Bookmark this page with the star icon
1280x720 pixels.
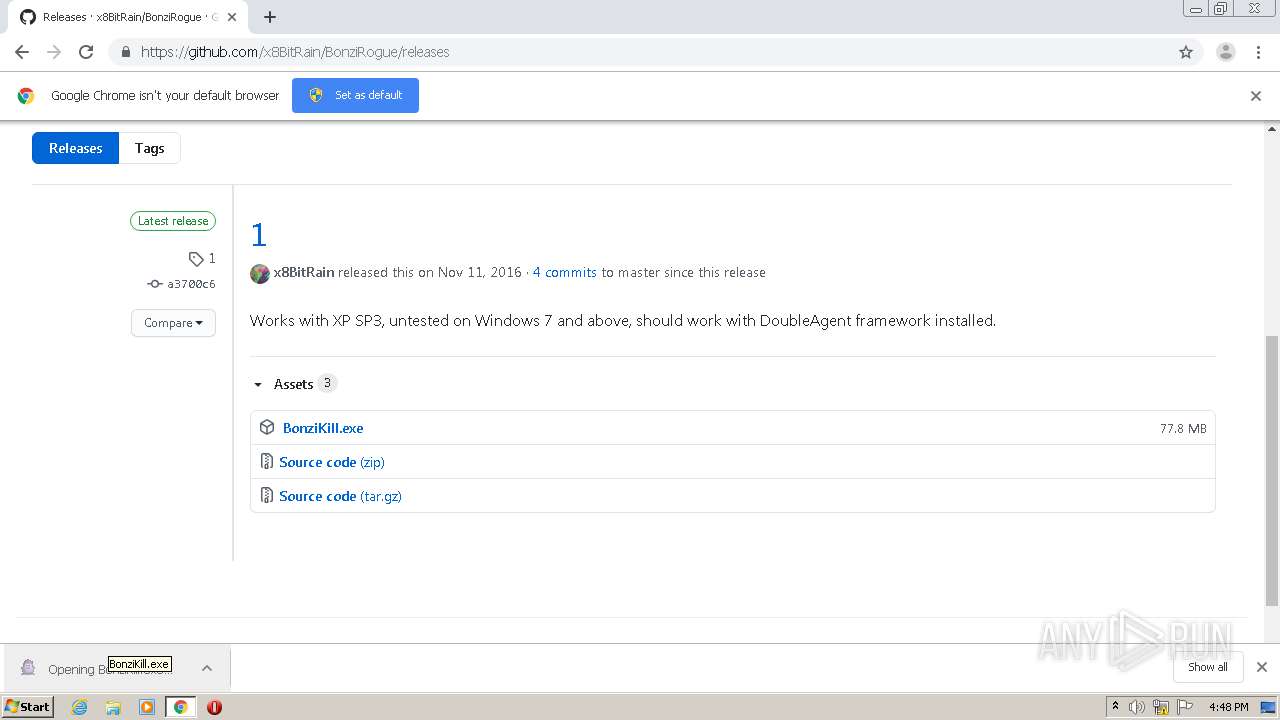1186,52
